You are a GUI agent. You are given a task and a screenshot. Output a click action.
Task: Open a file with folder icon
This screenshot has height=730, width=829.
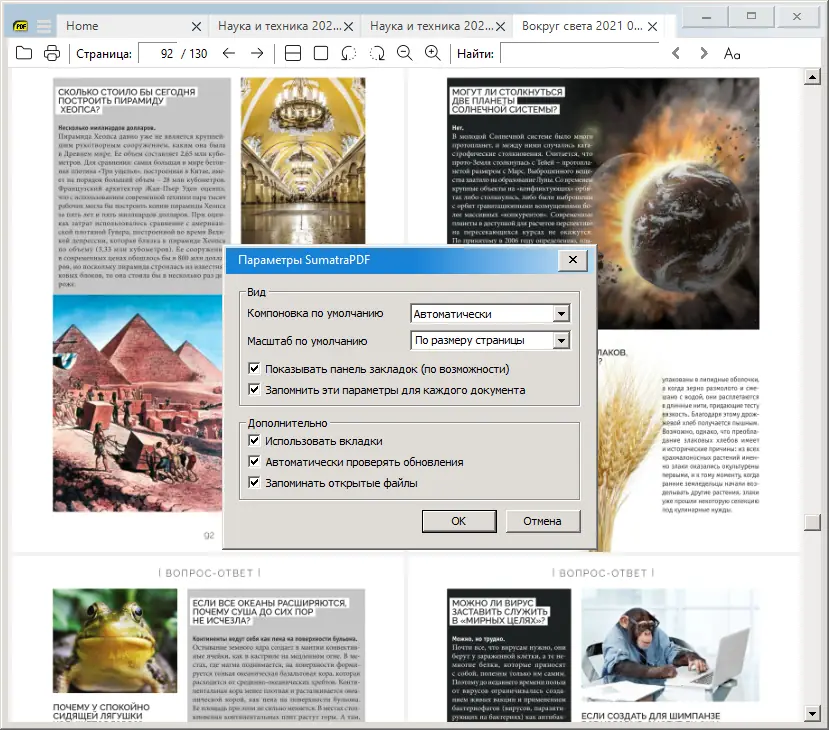pyautogui.click(x=24, y=53)
